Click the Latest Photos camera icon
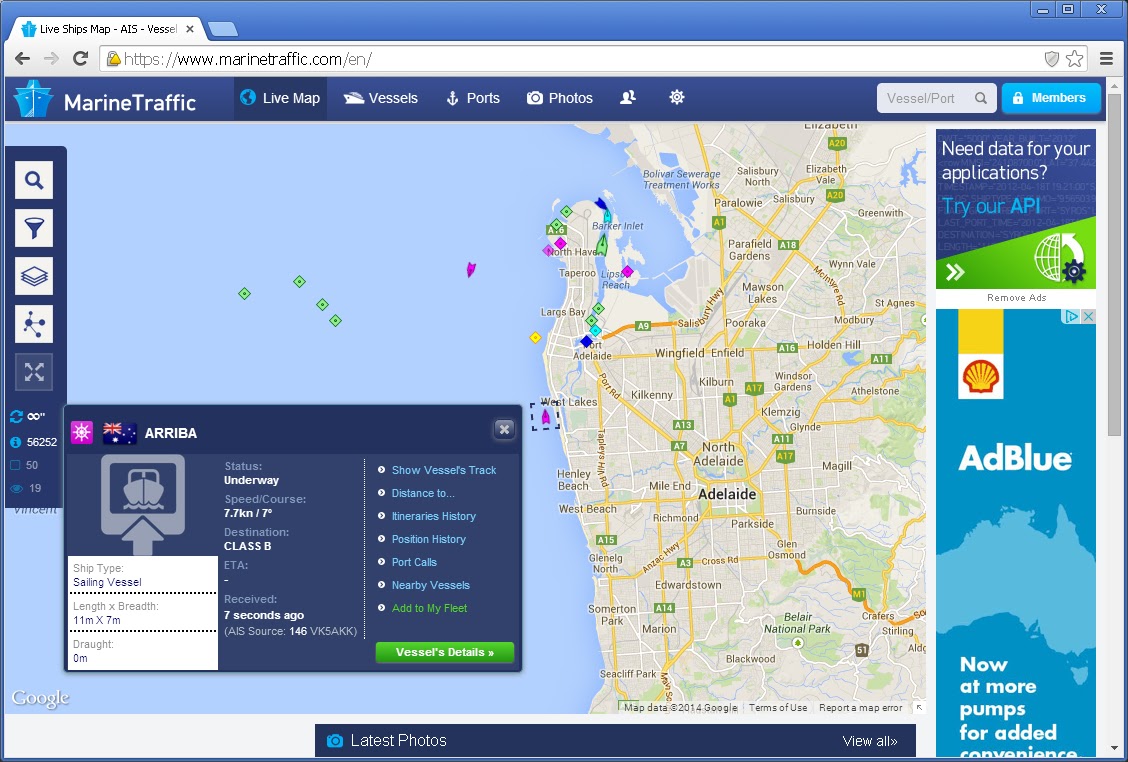 [335, 740]
